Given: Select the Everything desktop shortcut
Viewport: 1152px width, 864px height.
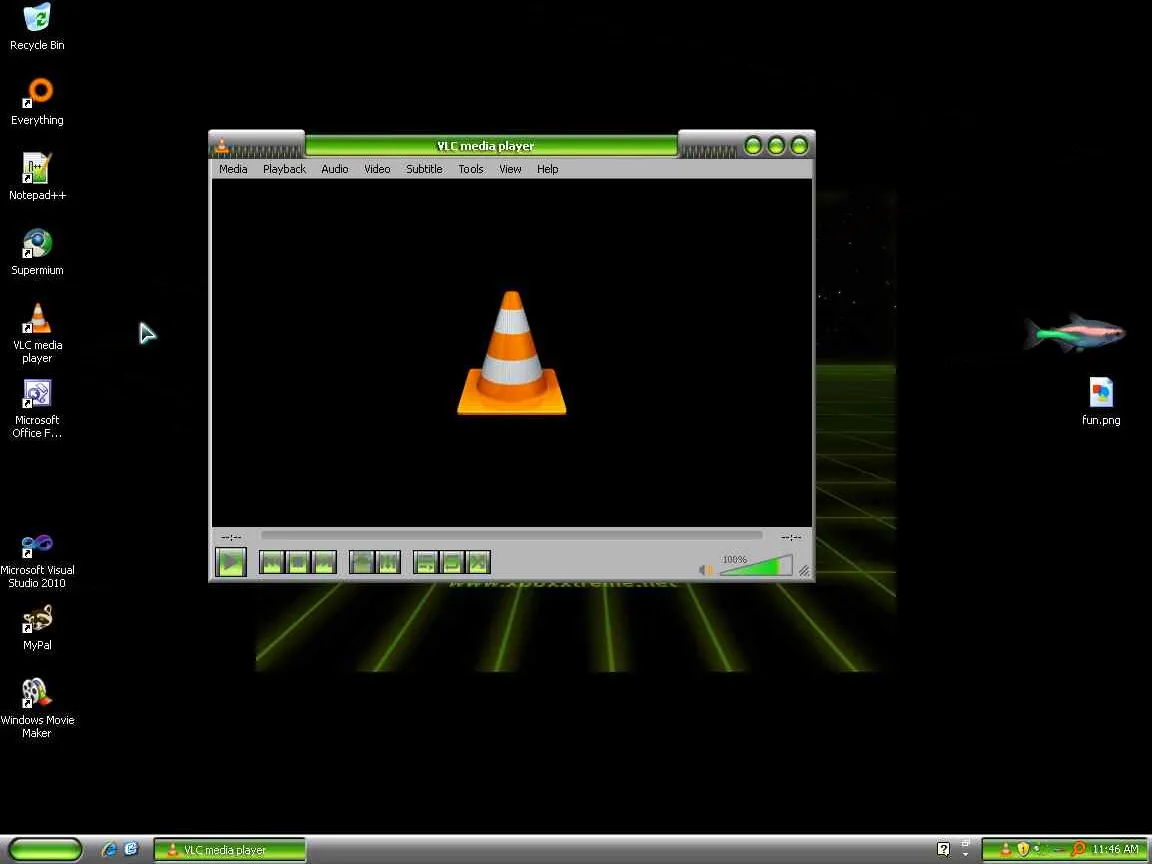Looking at the screenshot, I should (37, 102).
